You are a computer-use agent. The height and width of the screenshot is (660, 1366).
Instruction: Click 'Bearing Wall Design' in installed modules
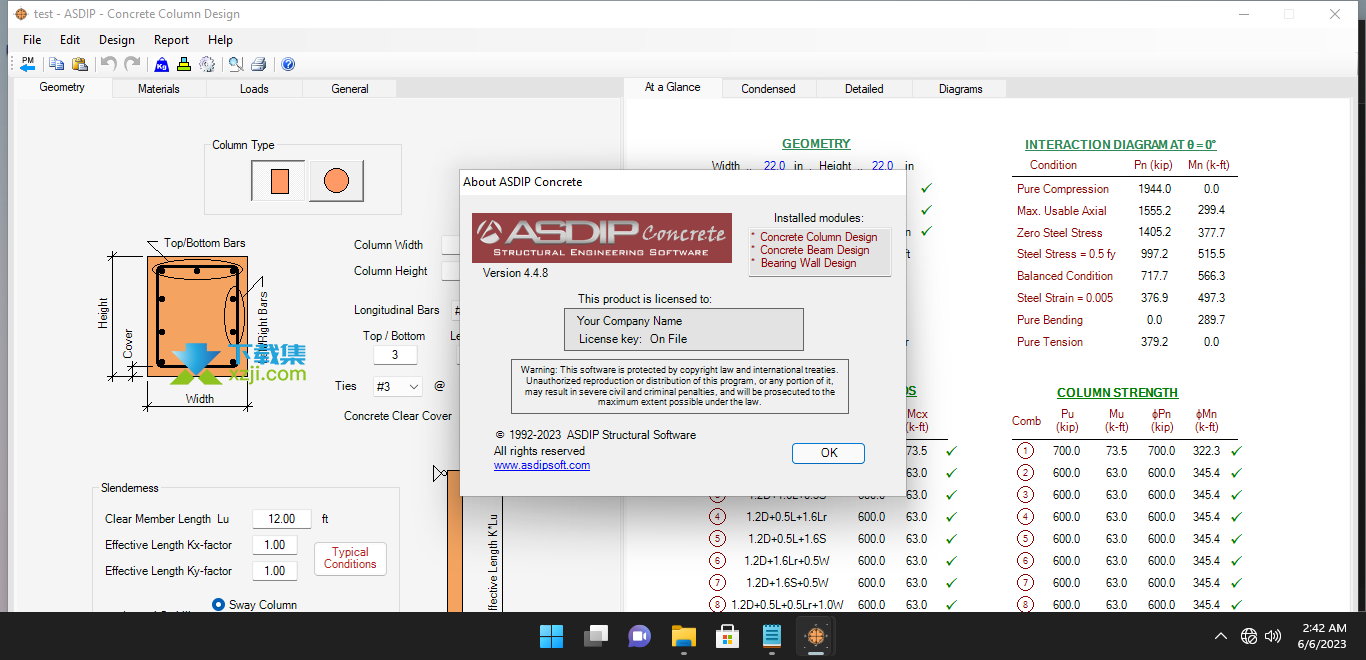[x=808, y=263]
